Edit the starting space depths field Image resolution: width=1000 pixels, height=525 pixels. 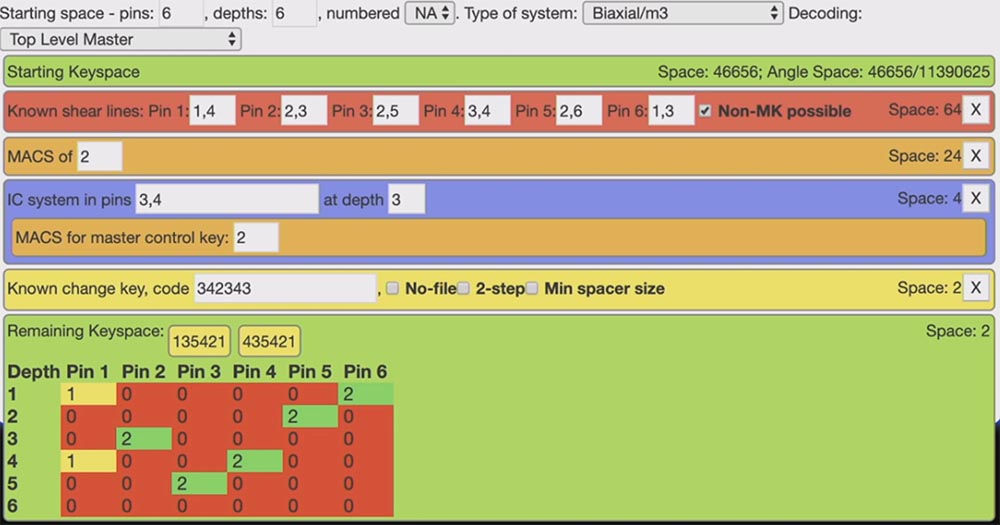click(x=294, y=13)
